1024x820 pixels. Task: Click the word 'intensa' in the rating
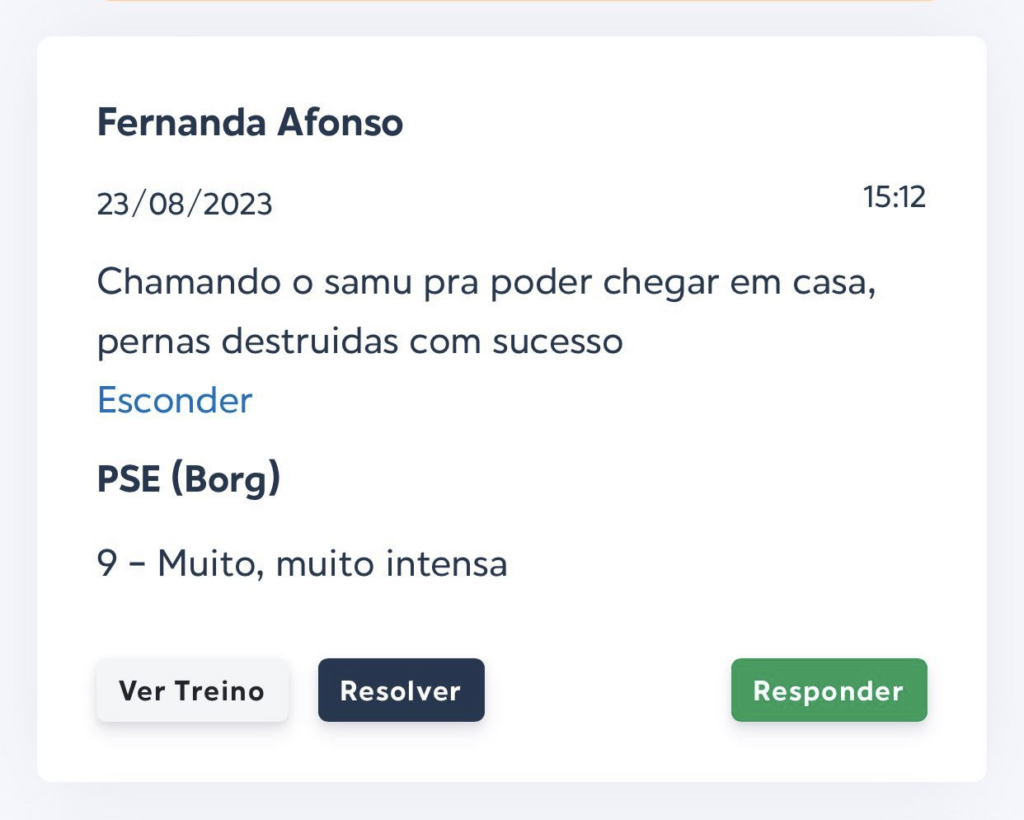pos(454,564)
